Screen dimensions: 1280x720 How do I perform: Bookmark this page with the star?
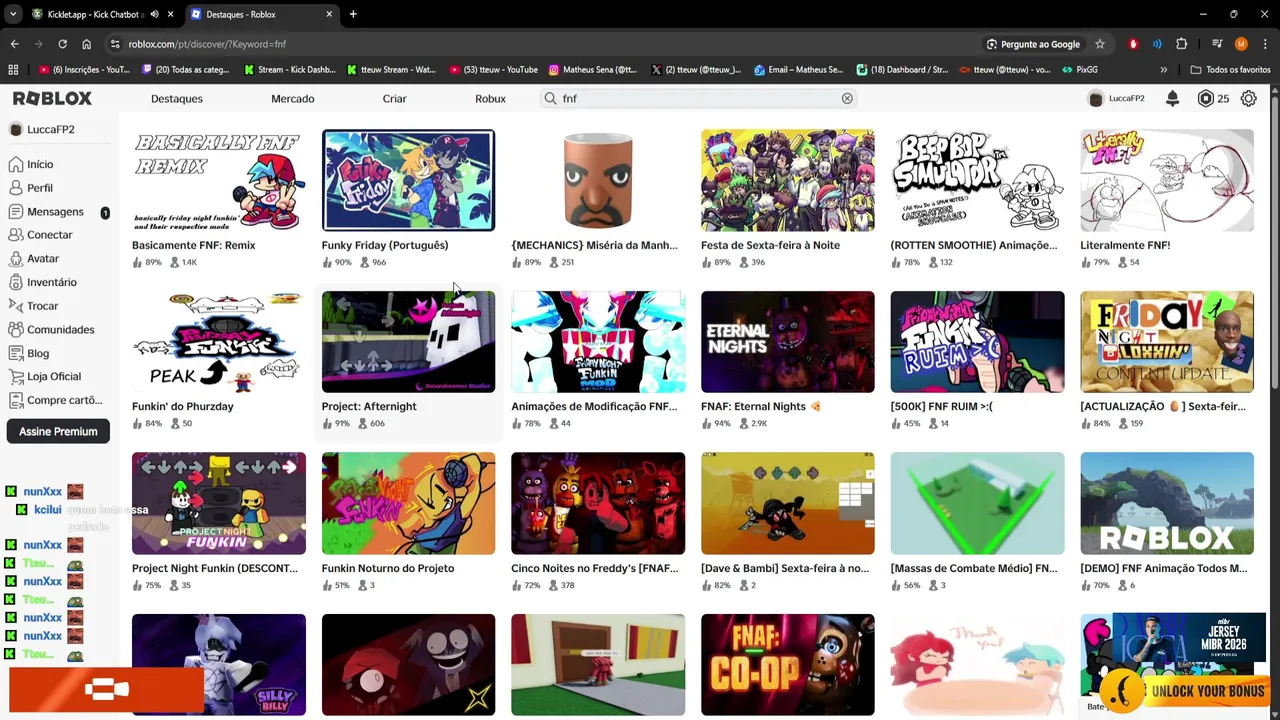pos(1100,44)
